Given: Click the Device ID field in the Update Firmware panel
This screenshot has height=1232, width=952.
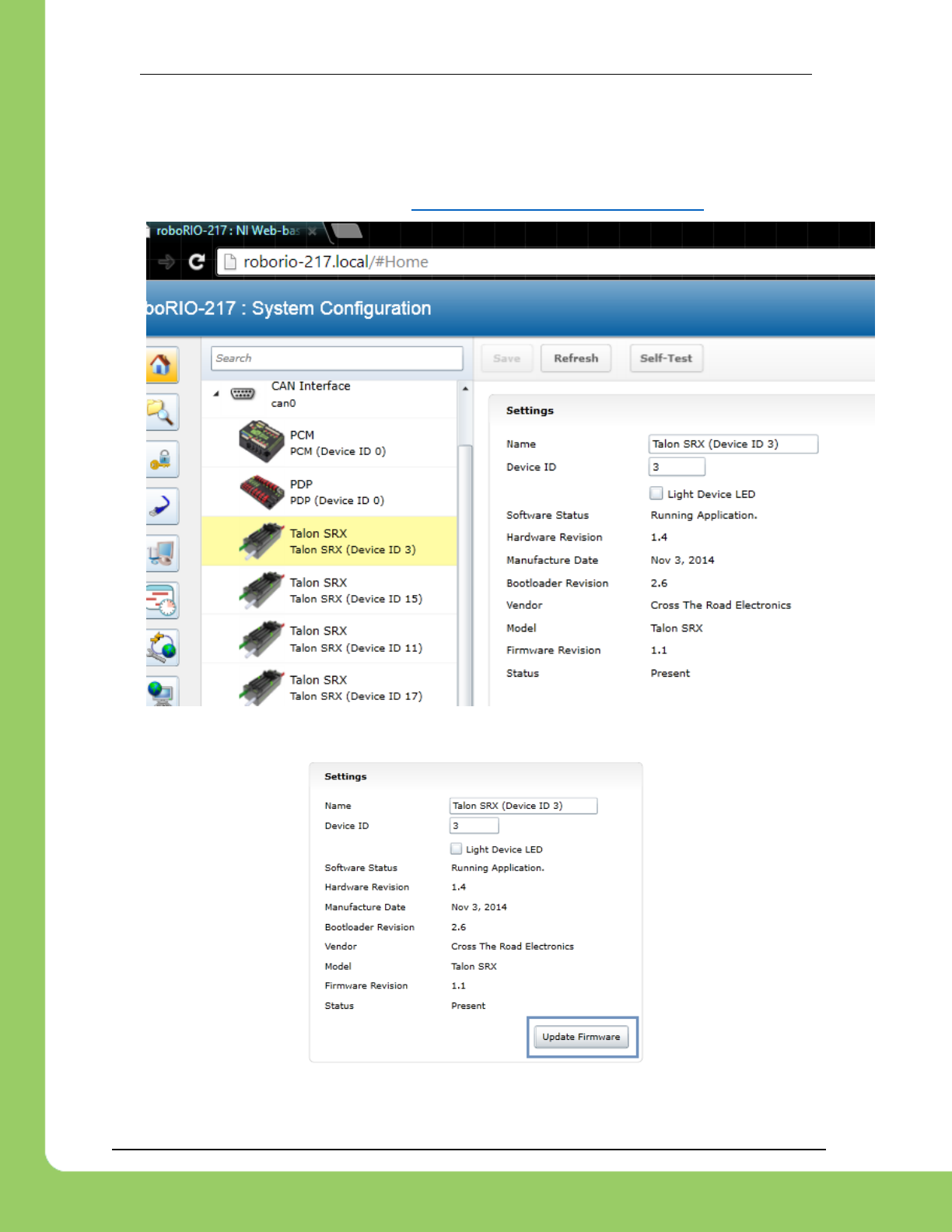Looking at the screenshot, I should [474, 826].
